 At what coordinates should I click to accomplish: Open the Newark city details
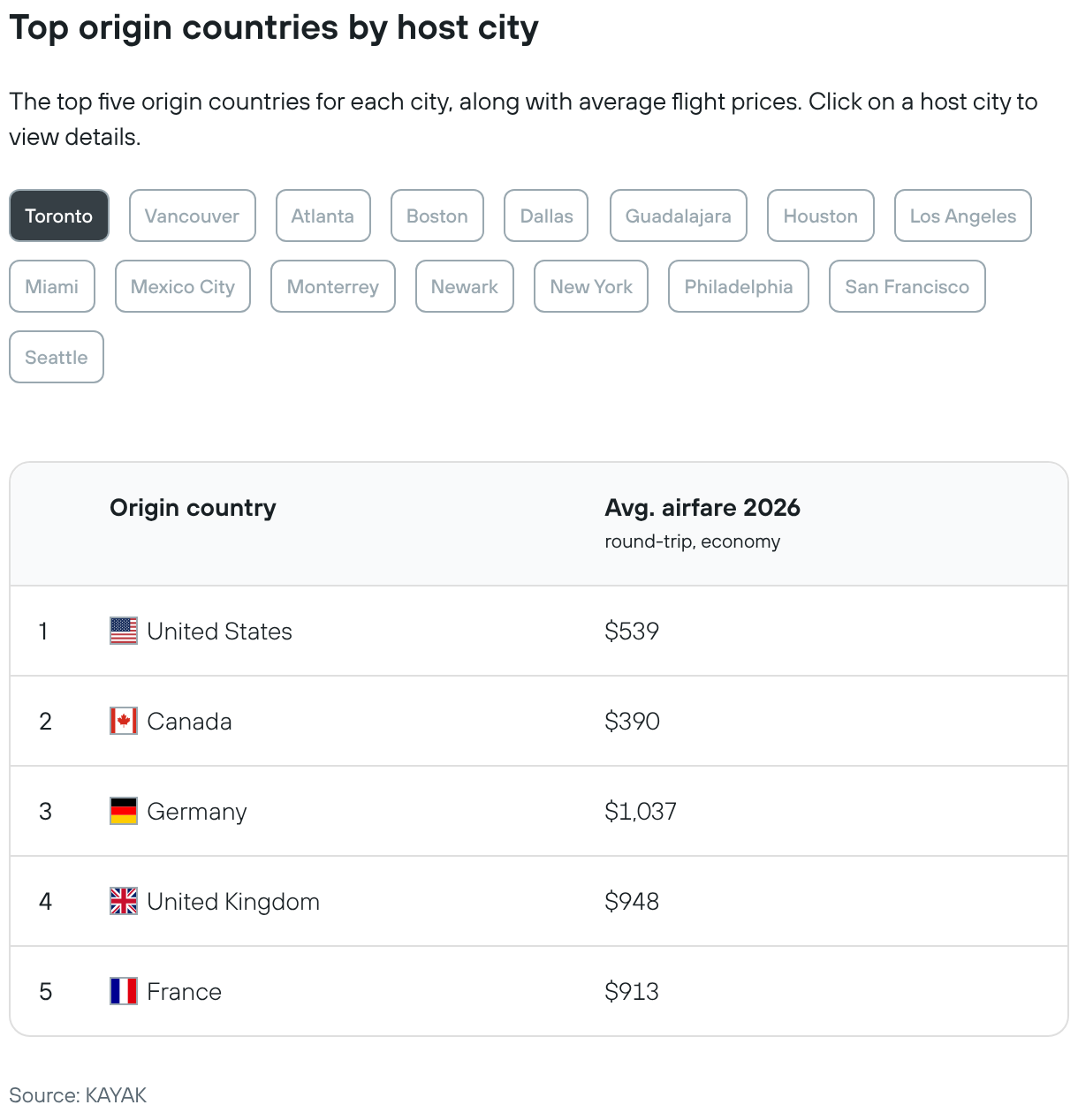coord(464,286)
